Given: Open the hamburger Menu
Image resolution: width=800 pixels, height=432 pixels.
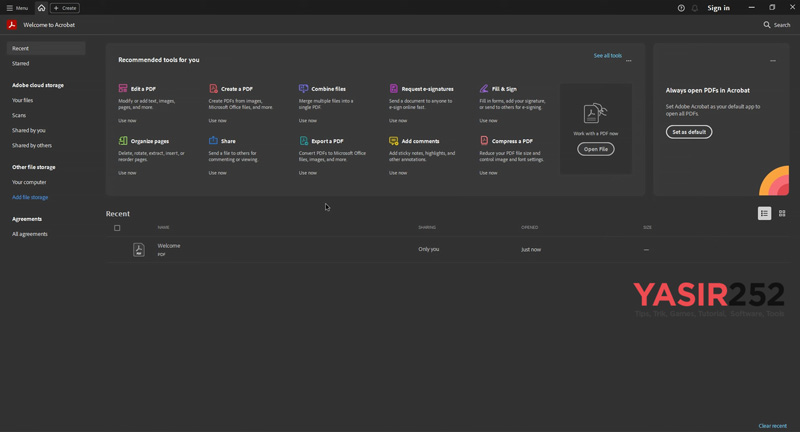Looking at the screenshot, I should pos(17,8).
